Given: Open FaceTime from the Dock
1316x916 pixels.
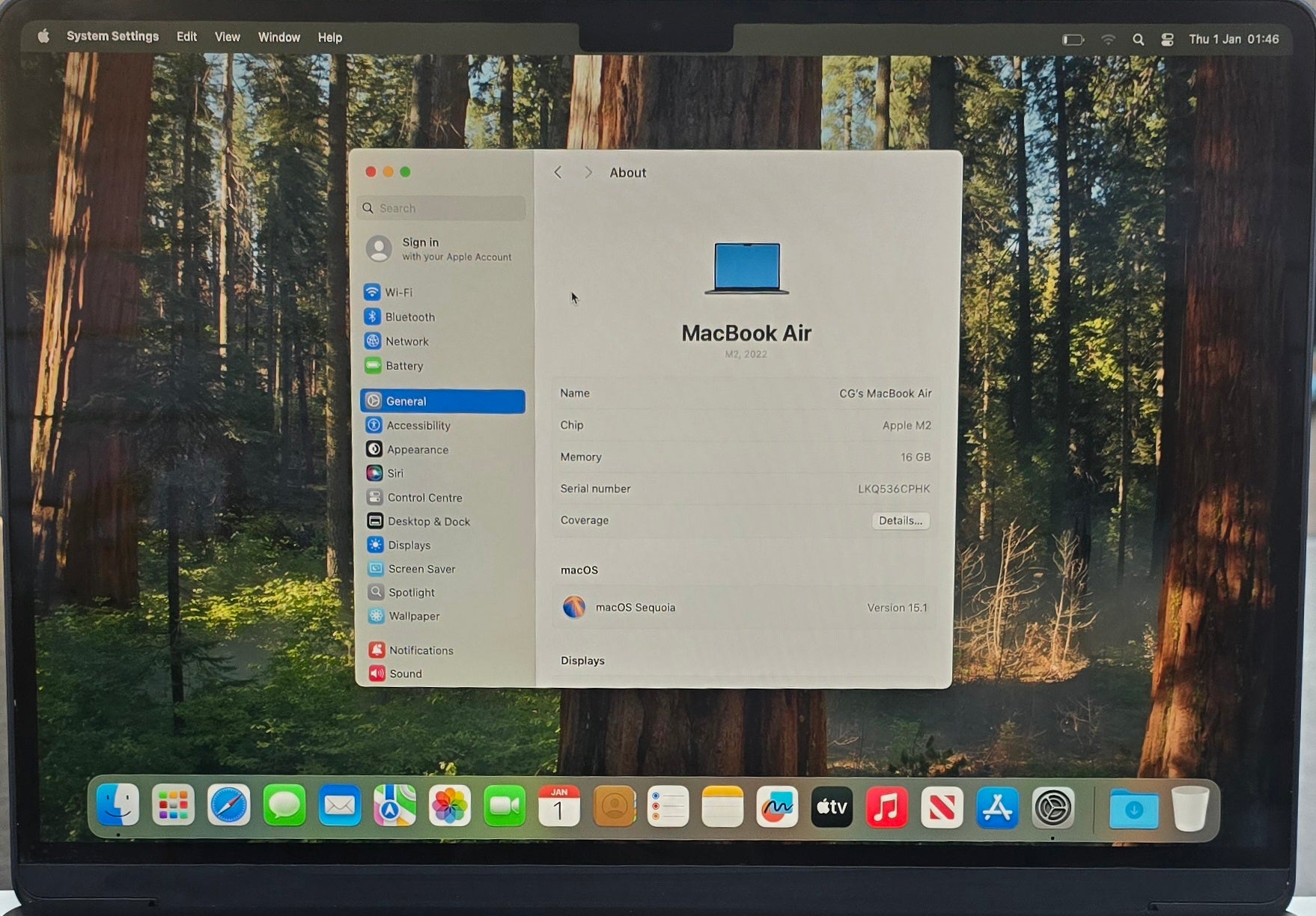Looking at the screenshot, I should tap(505, 806).
